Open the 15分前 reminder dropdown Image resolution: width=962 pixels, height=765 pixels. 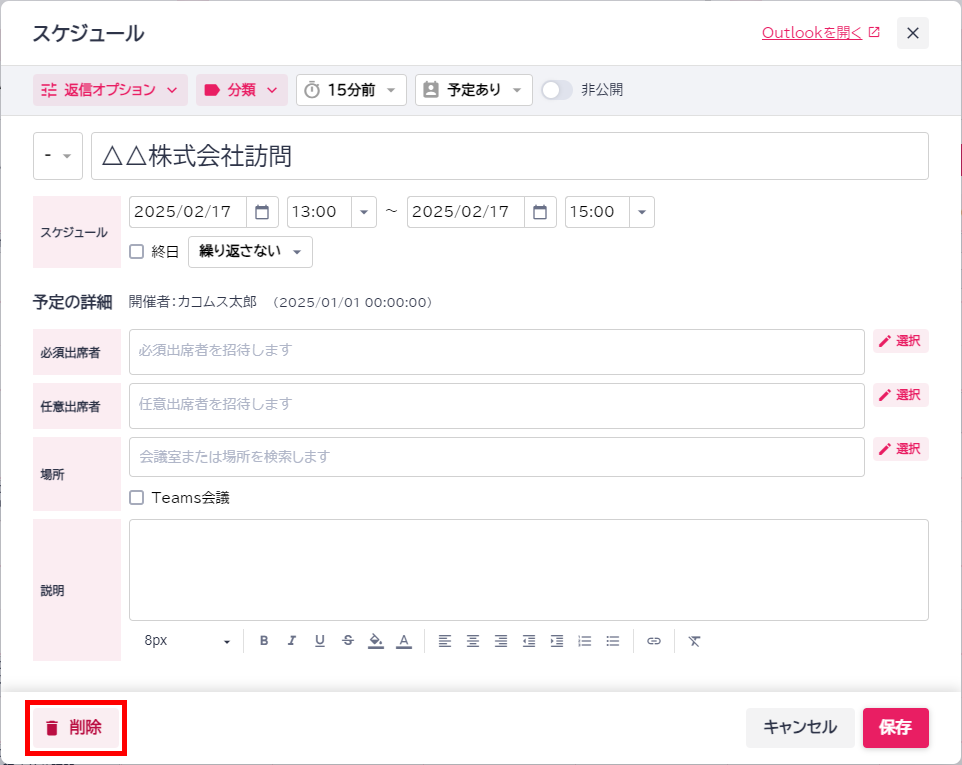click(x=351, y=90)
